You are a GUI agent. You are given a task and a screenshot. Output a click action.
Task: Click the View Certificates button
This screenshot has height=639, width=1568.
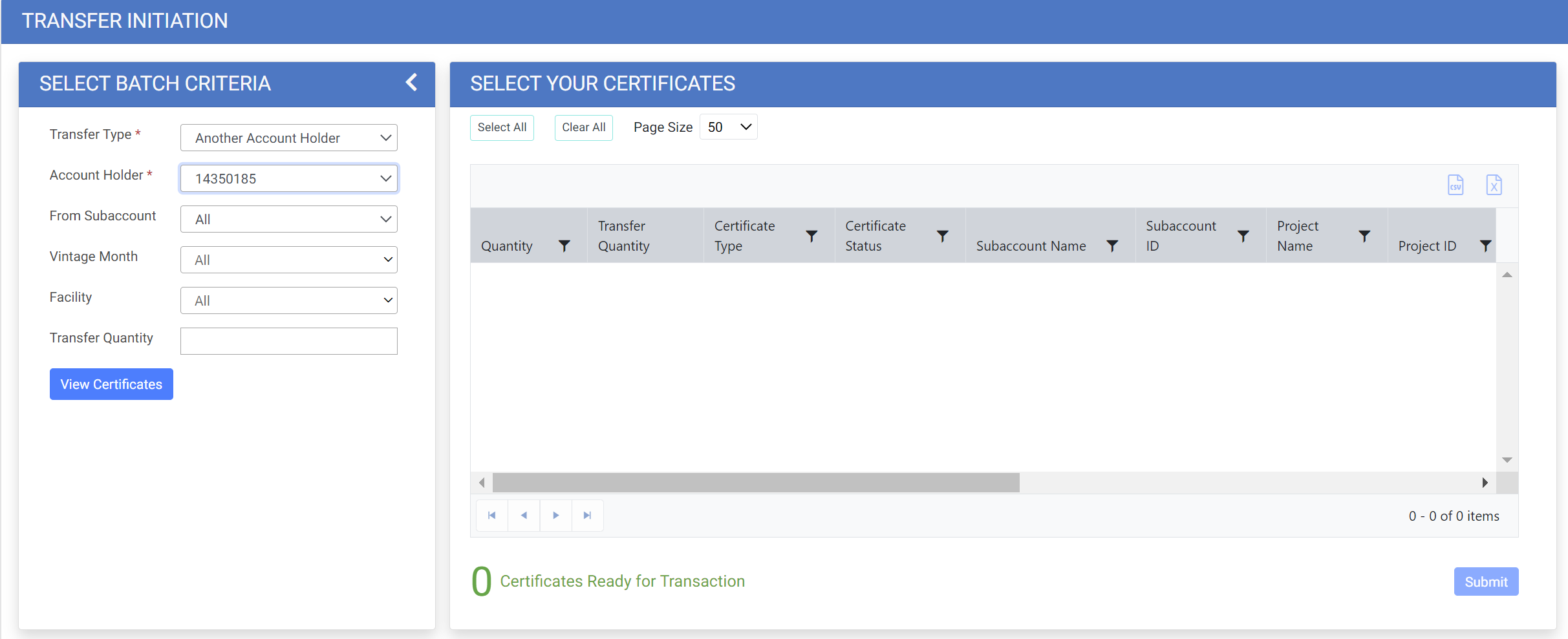[111, 384]
